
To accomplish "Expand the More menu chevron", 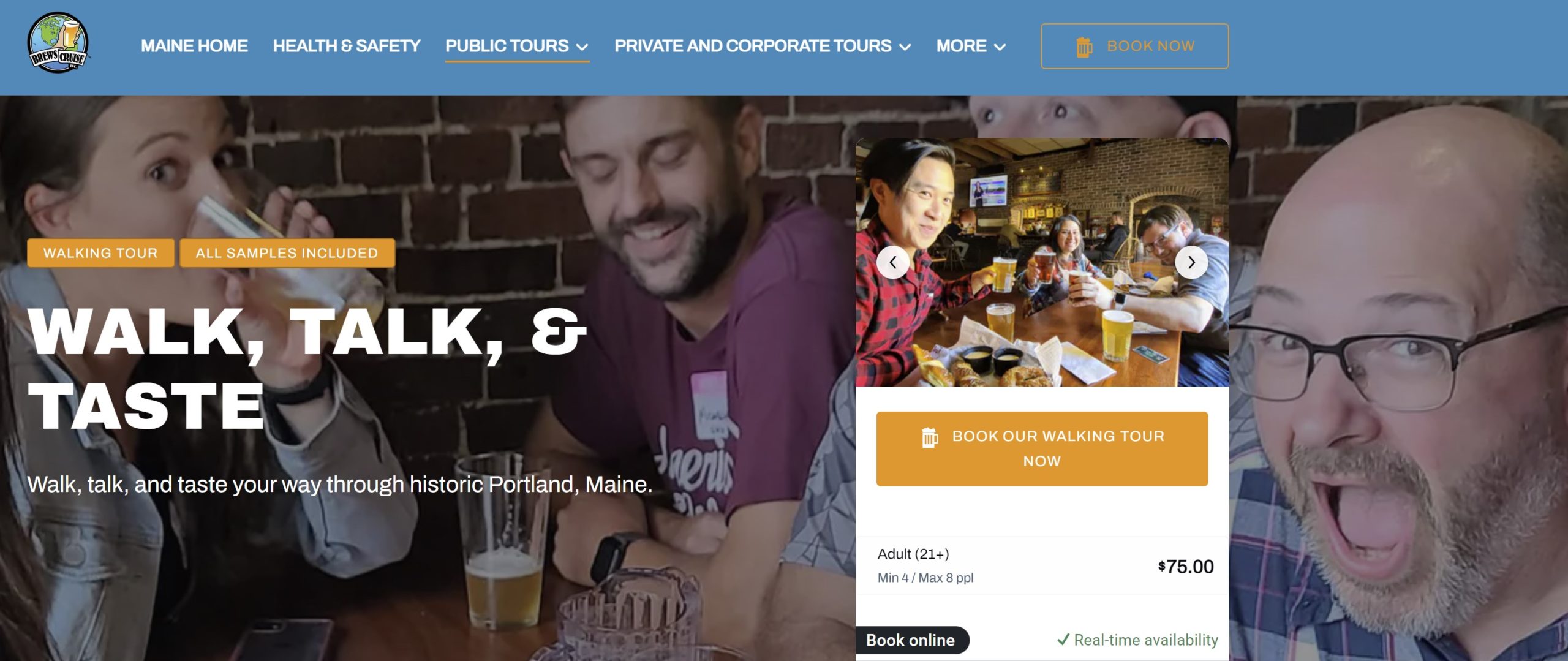I will [x=1000, y=47].
